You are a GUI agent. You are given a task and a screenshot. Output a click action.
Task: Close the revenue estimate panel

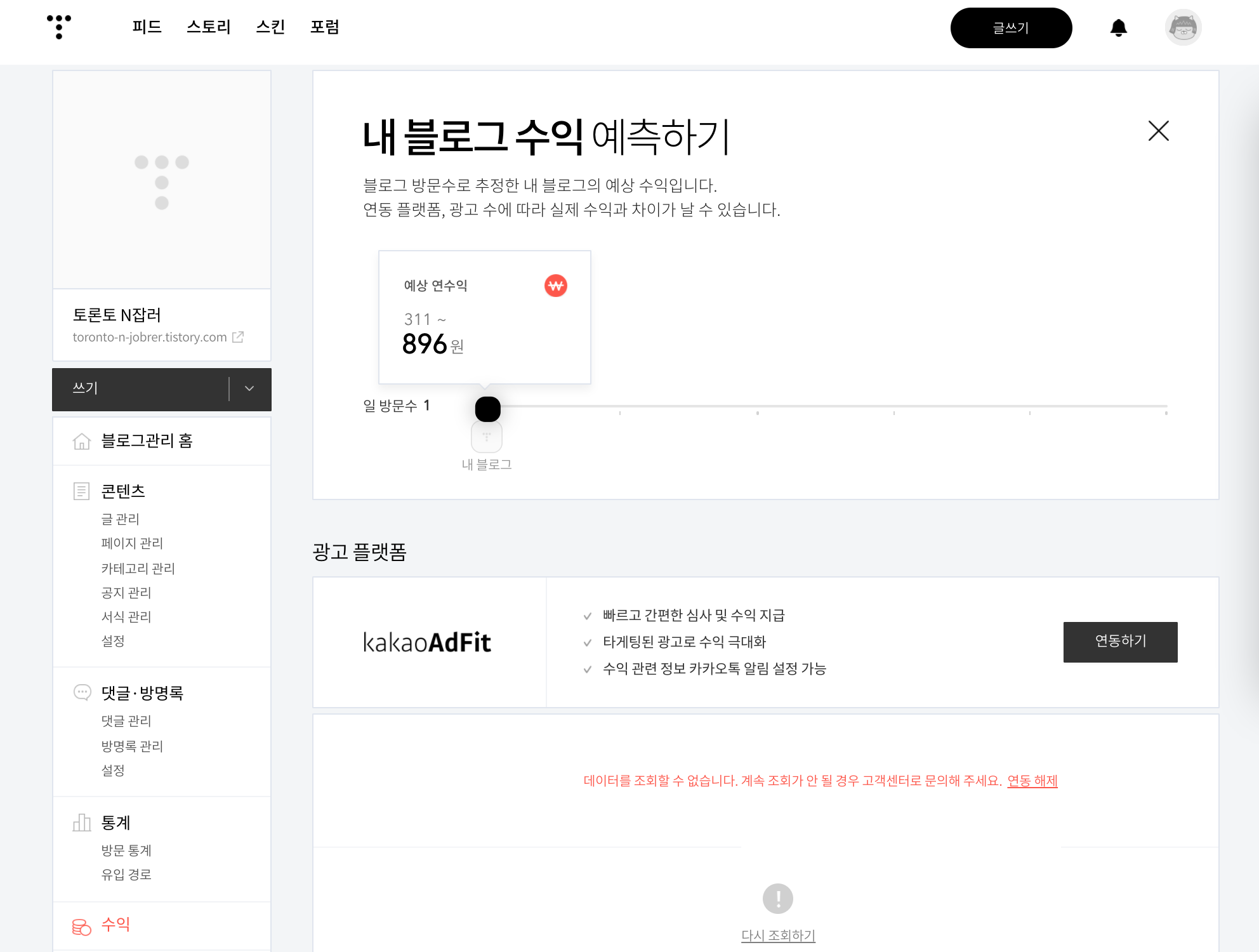click(1158, 131)
